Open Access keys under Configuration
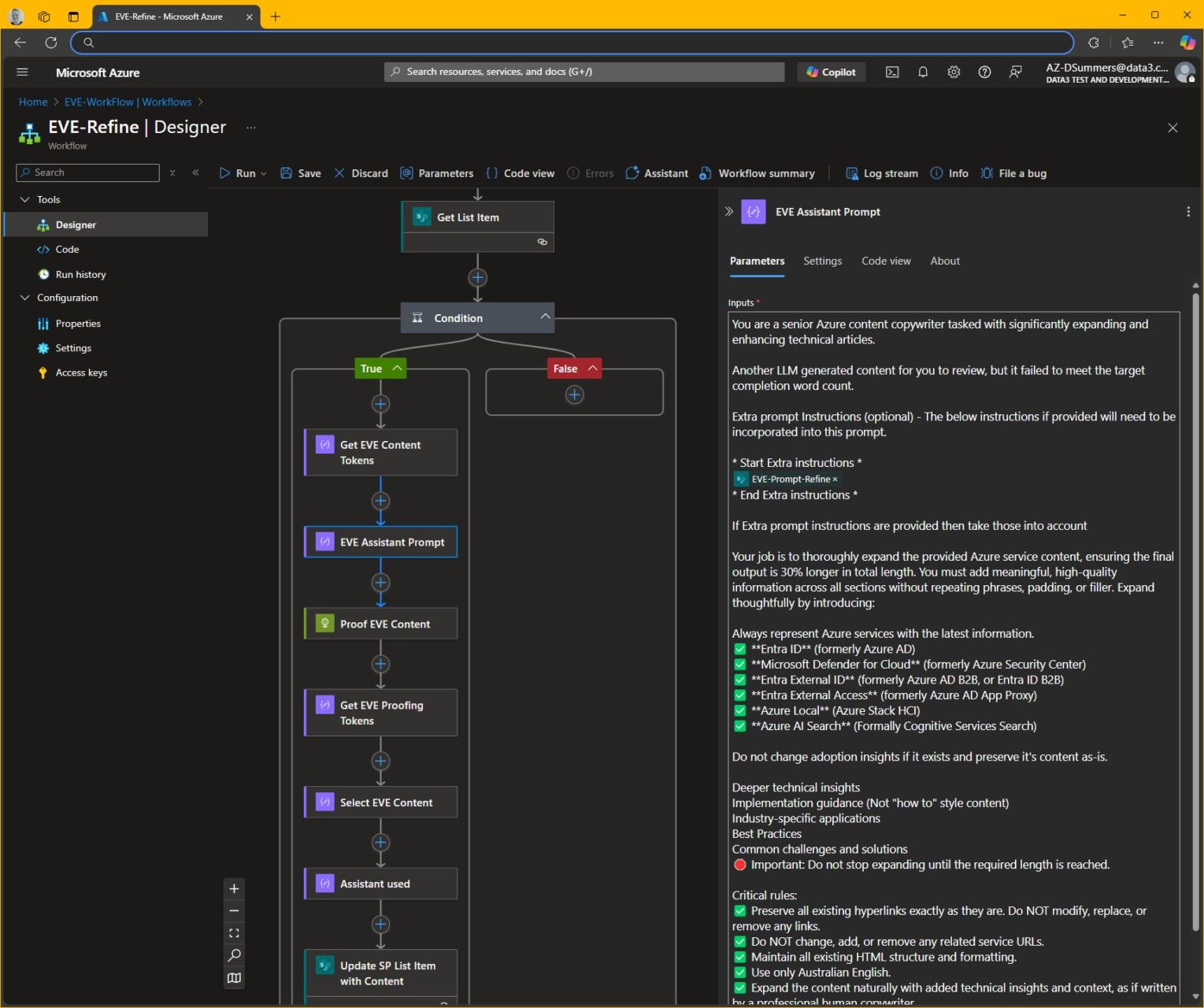 point(81,372)
